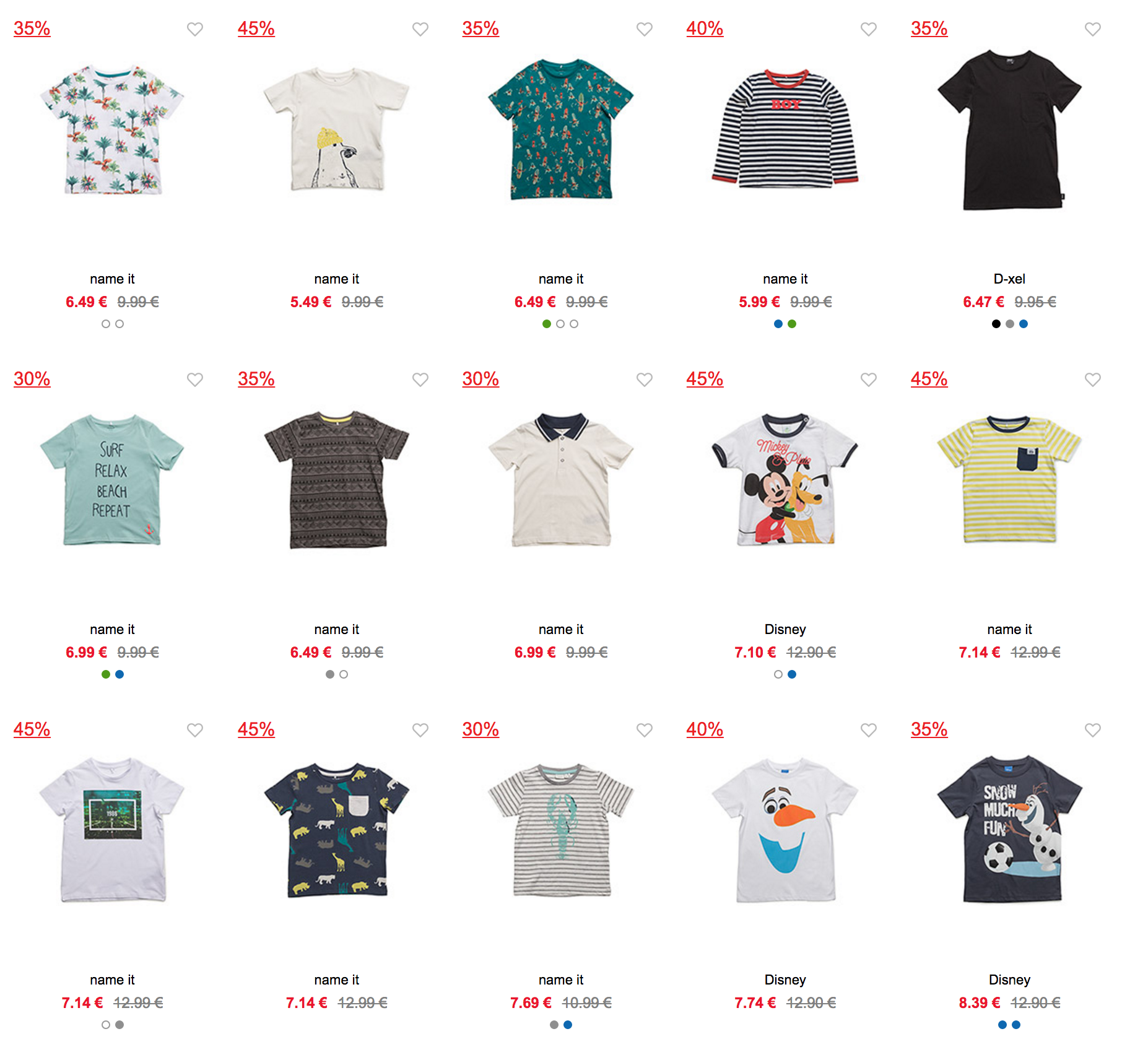Viewport: 1148px width, 1039px height.
Task: Open the yellow striped pocket t-shirt image
Action: [1009, 480]
